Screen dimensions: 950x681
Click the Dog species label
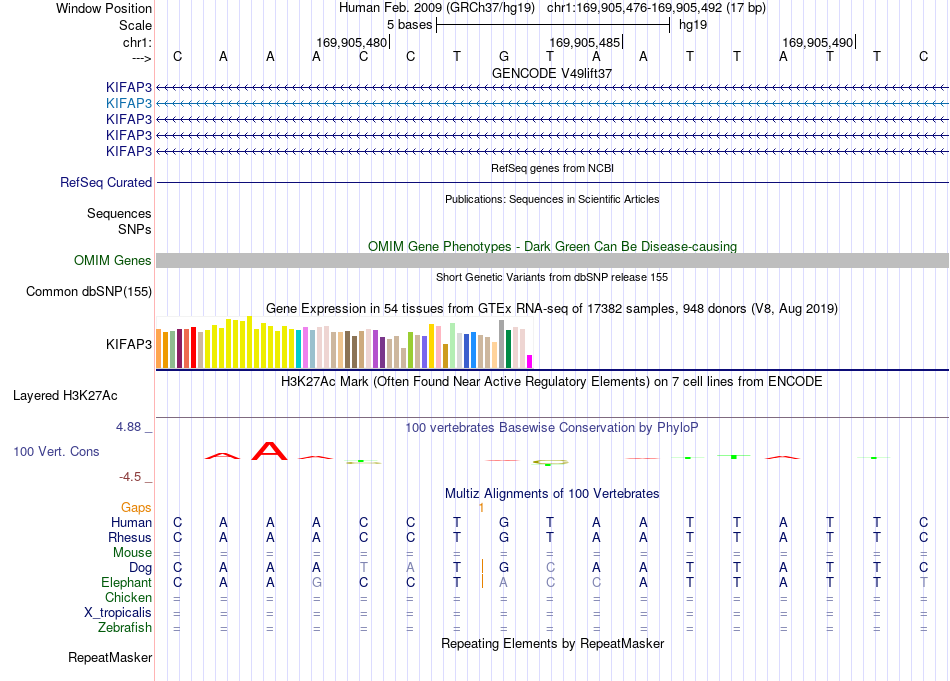140,568
